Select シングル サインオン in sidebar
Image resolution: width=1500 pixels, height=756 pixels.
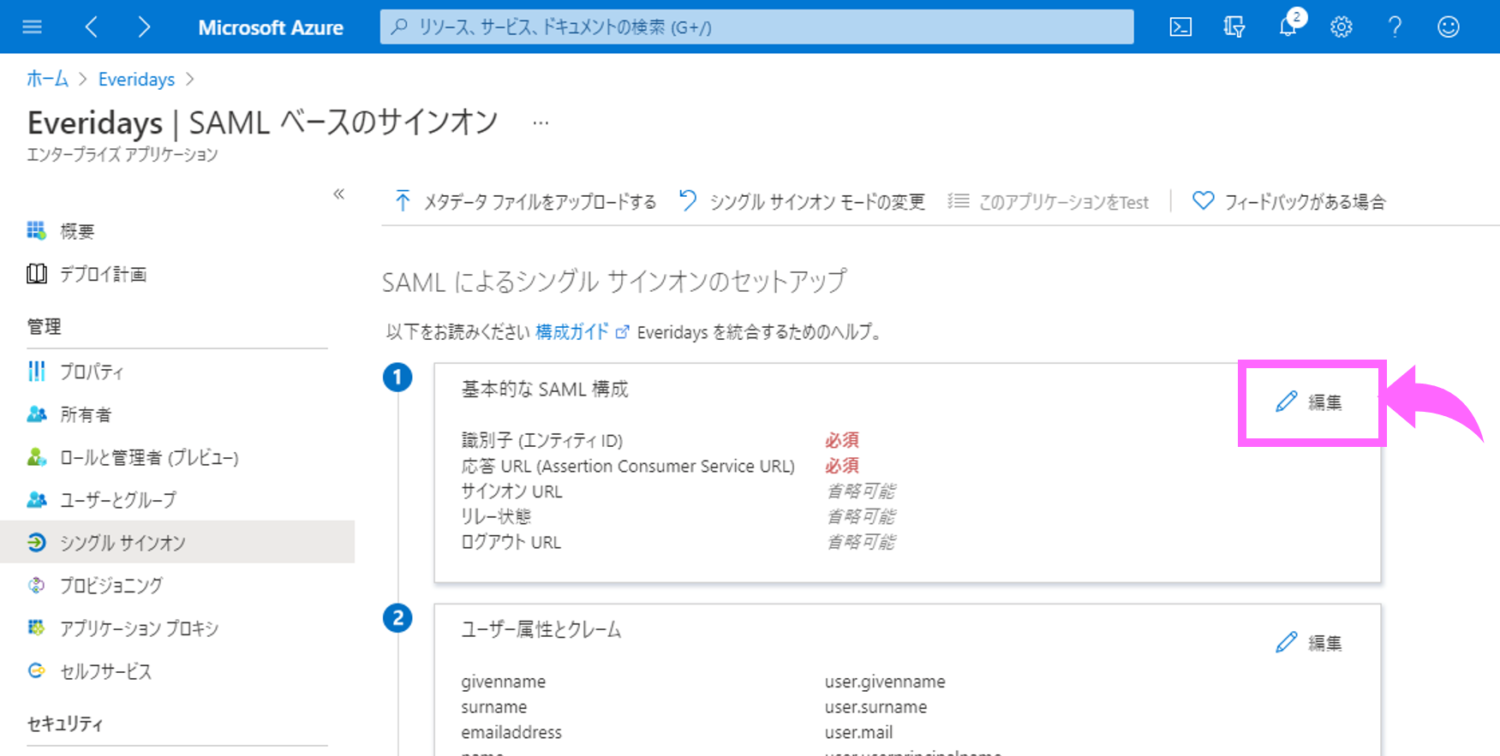(x=122, y=543)
